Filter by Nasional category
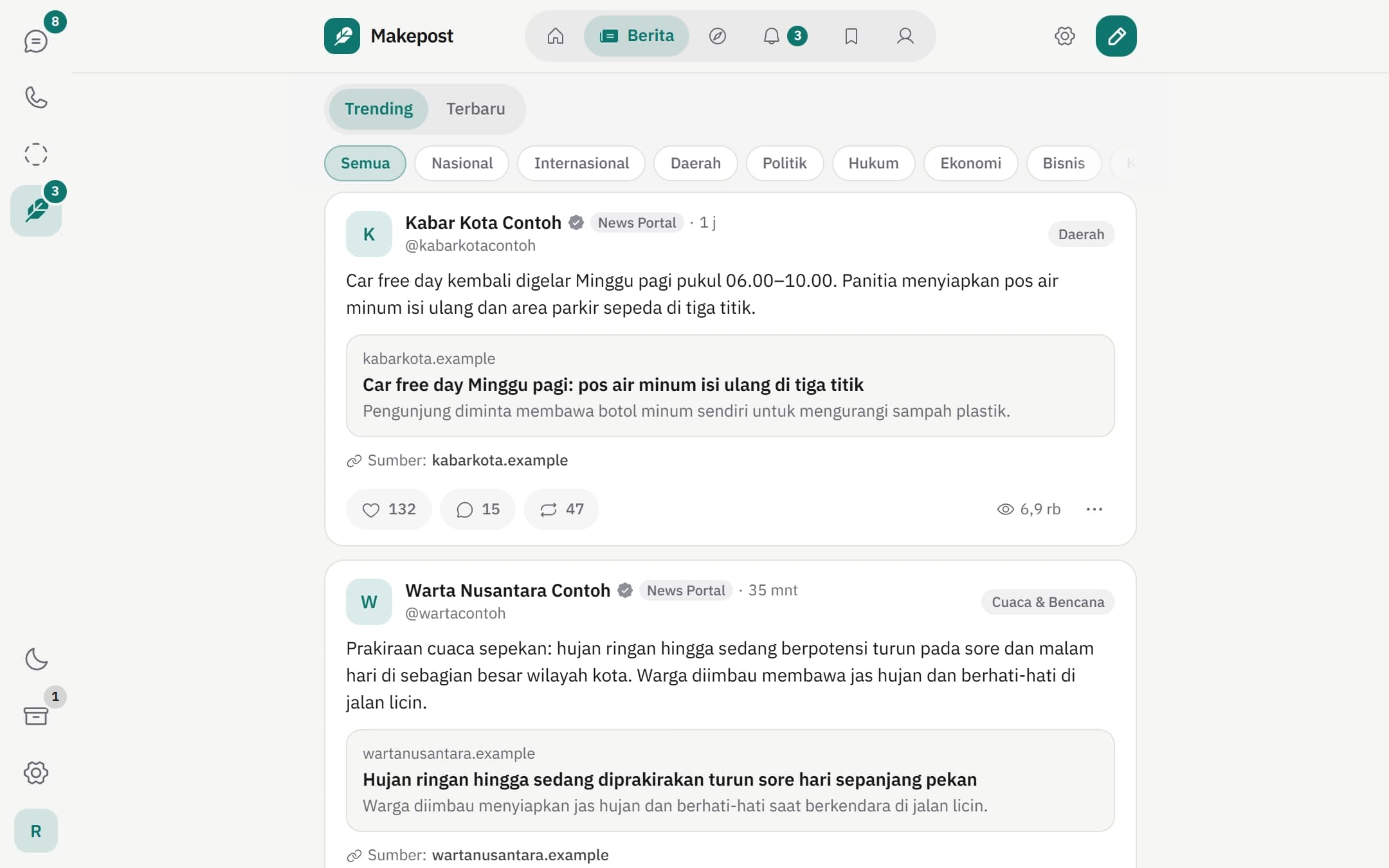This screenshot has height=868, width=1389. click(462, 163)
